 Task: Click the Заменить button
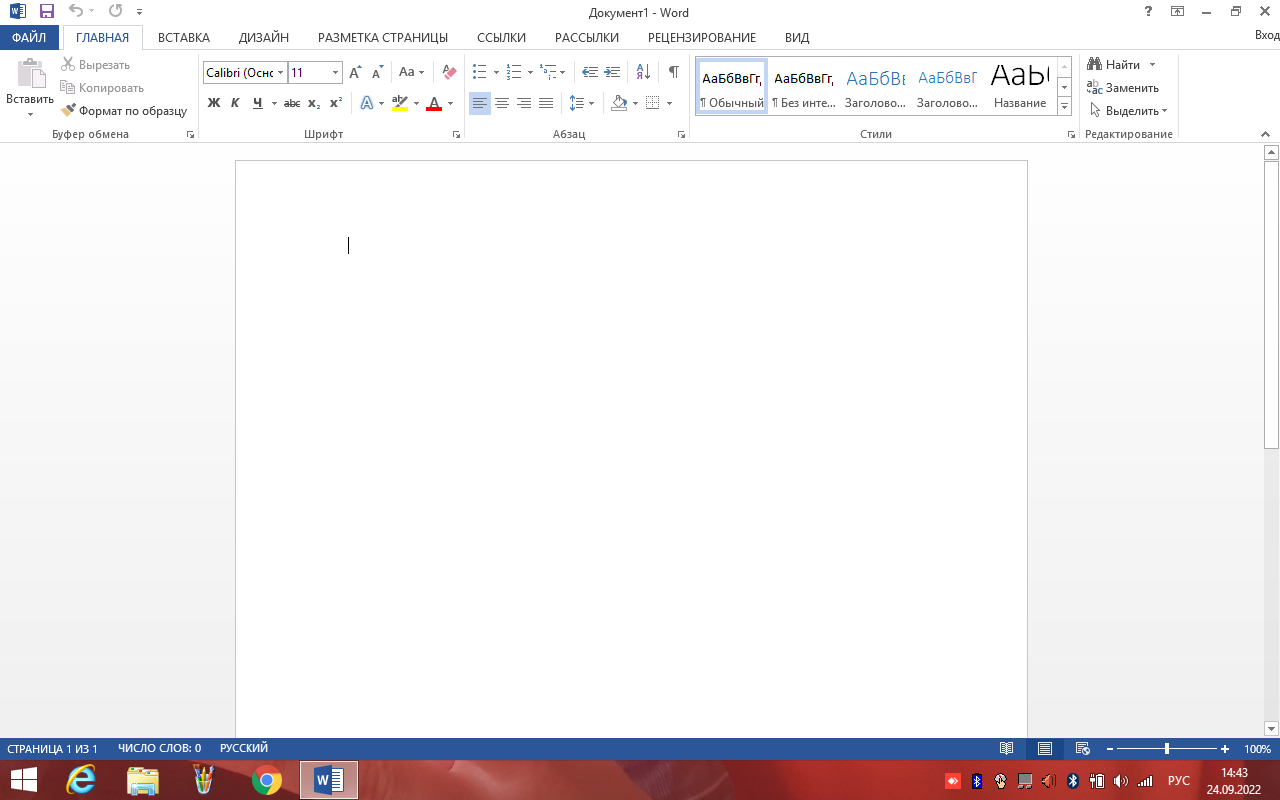[1123, 88]
